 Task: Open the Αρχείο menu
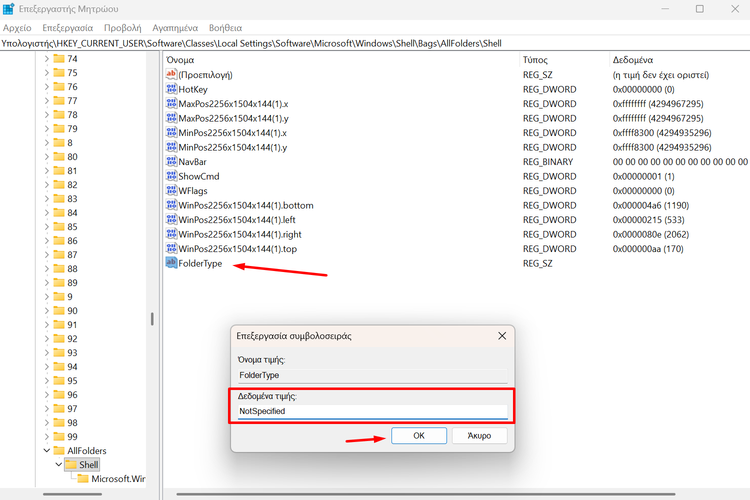[17, 28]
